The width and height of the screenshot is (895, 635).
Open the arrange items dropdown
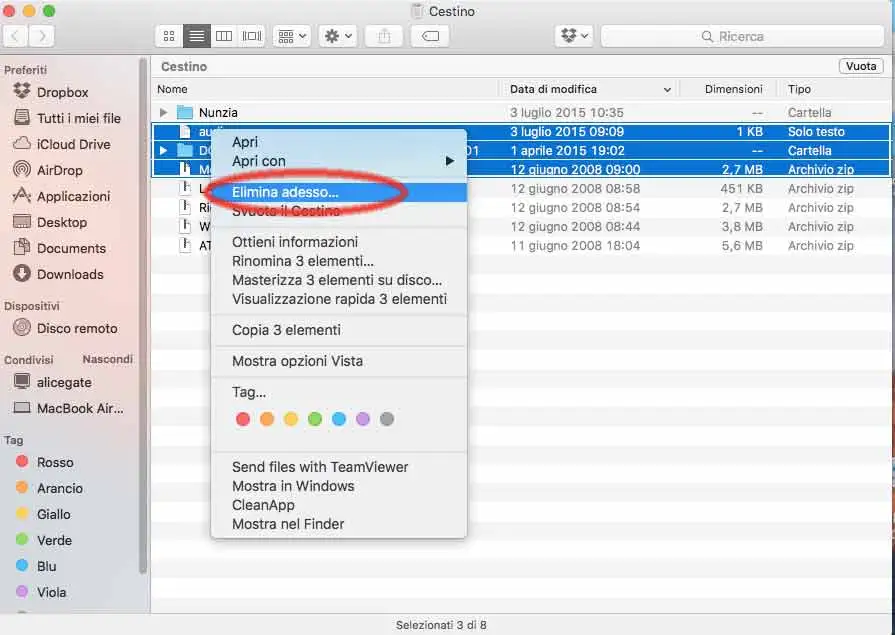click(292, 37)
